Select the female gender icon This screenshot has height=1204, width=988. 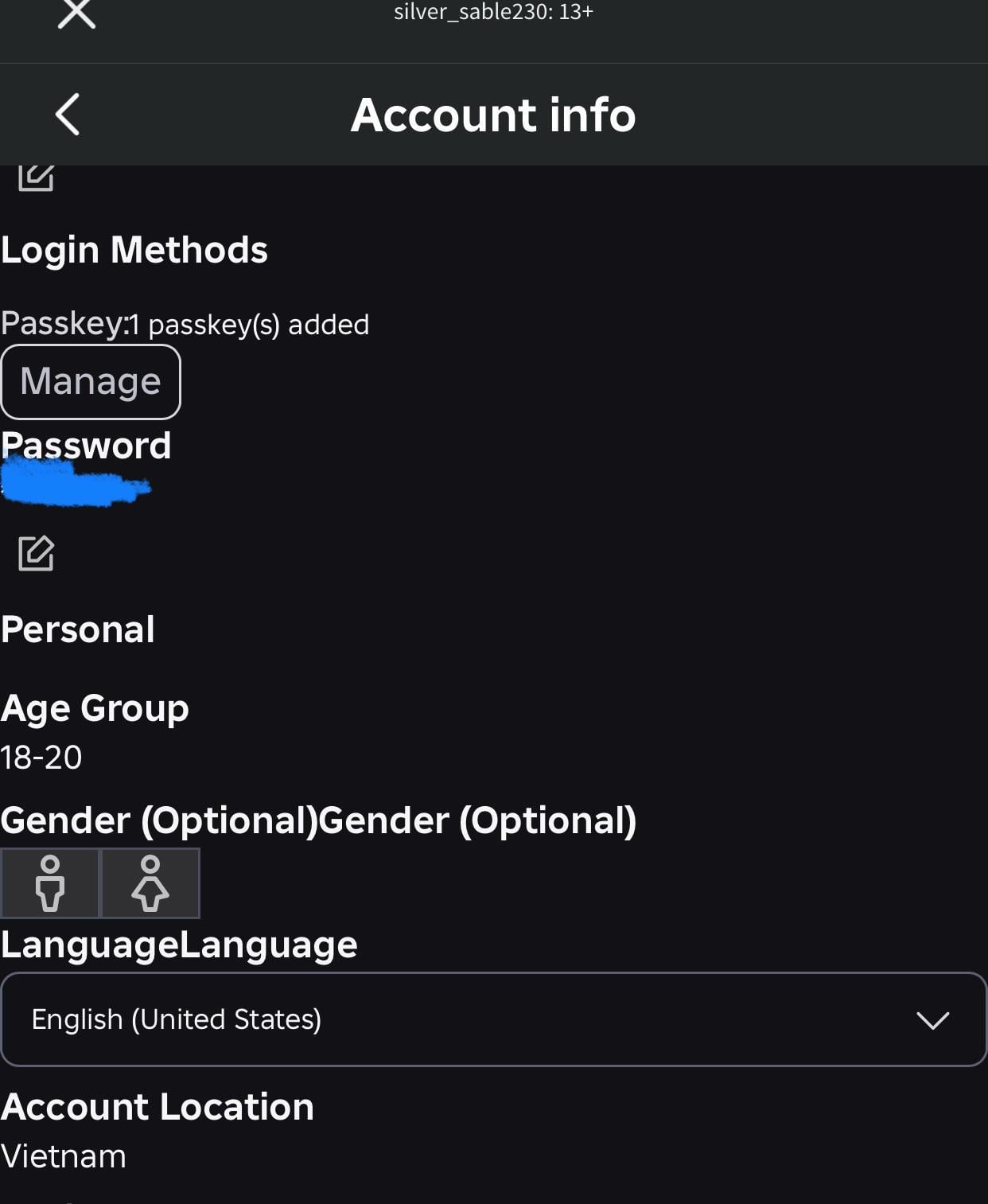pyautogui.click(x=150, y=883)
